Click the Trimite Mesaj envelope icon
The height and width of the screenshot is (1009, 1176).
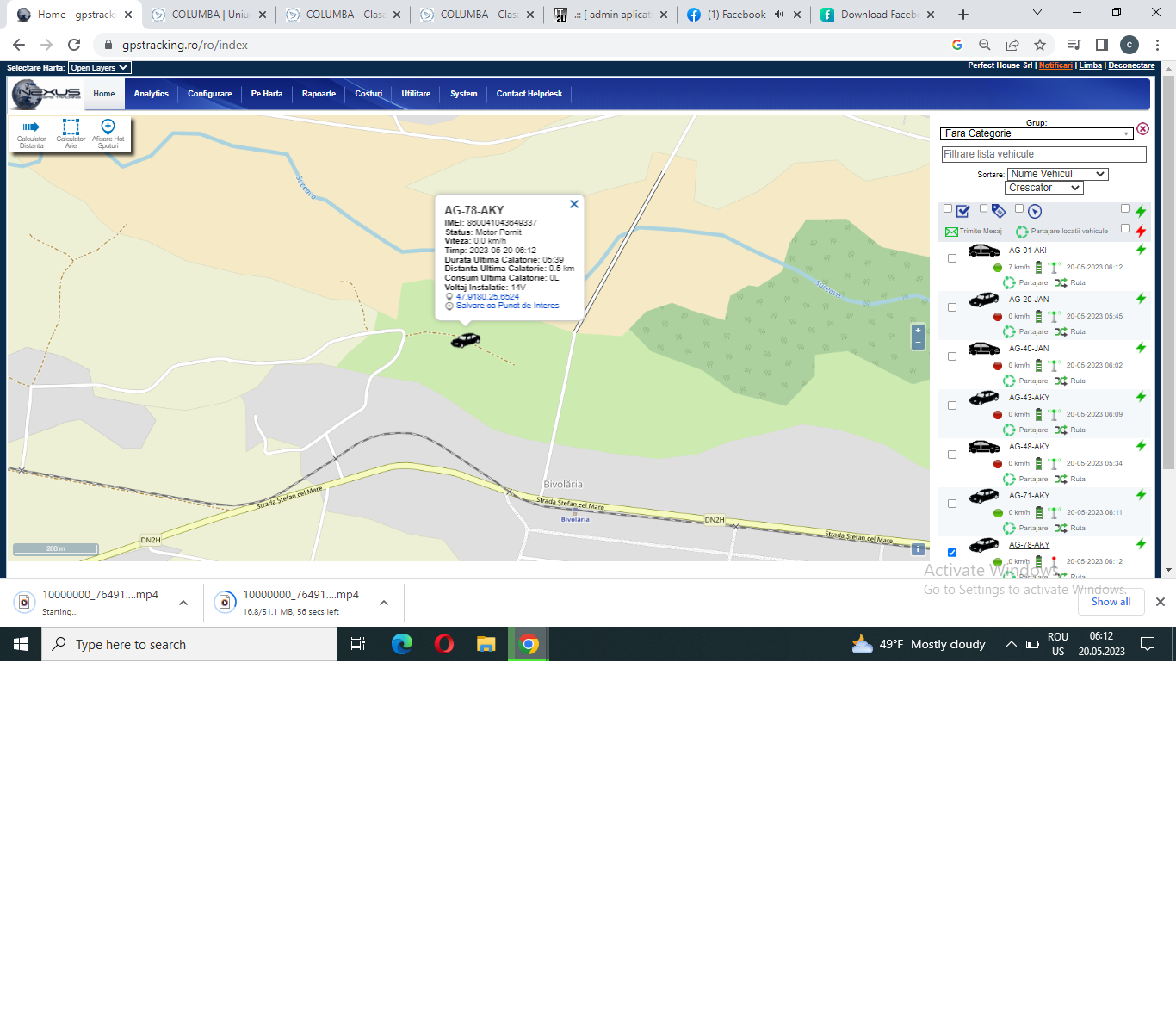coord(951,232)
